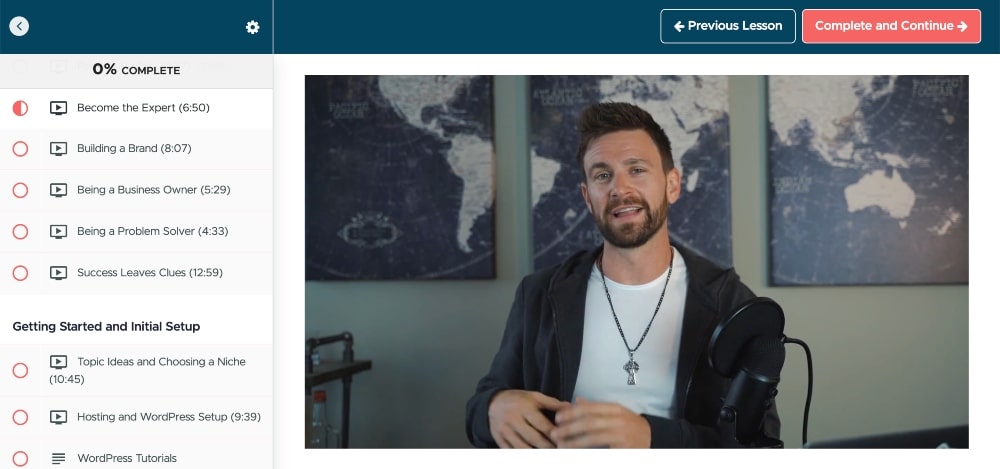Click the lesson video to play
The image size is (1000, 469).
pos(636,262)
